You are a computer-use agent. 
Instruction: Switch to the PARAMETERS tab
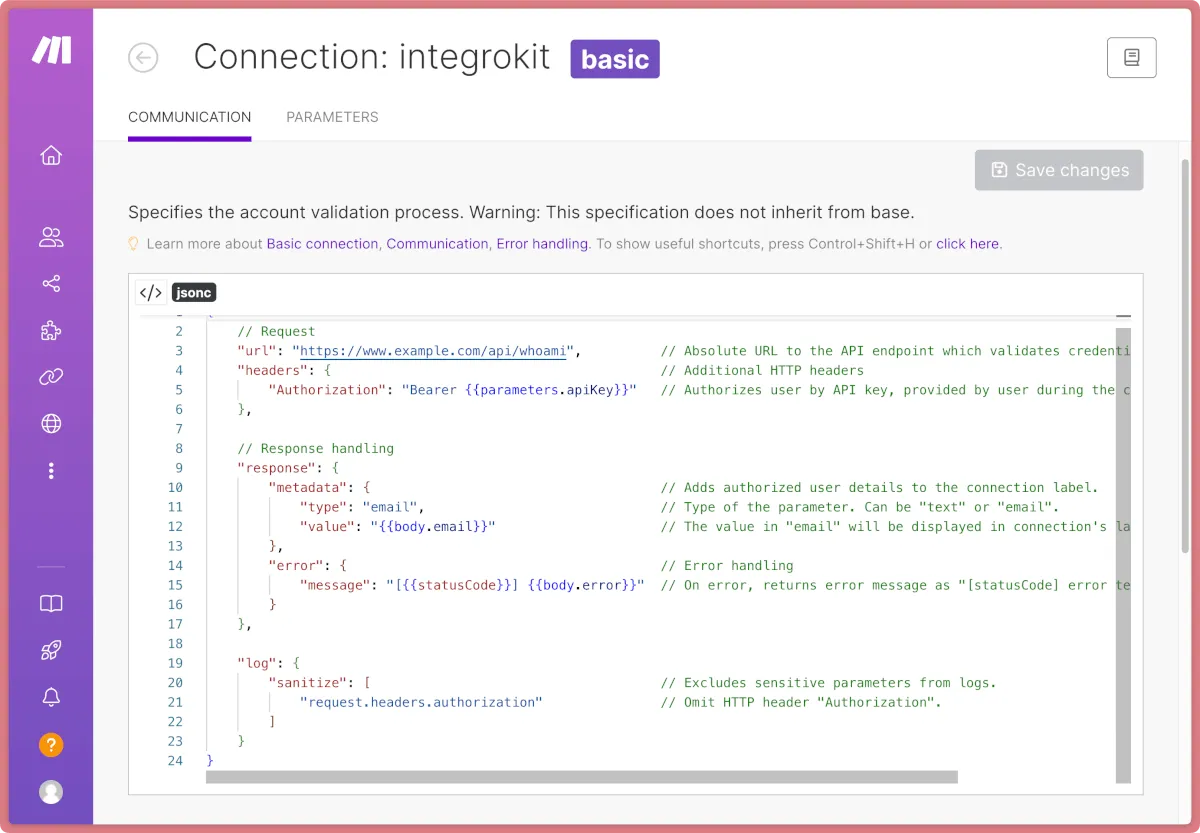[x=332, y=117]
